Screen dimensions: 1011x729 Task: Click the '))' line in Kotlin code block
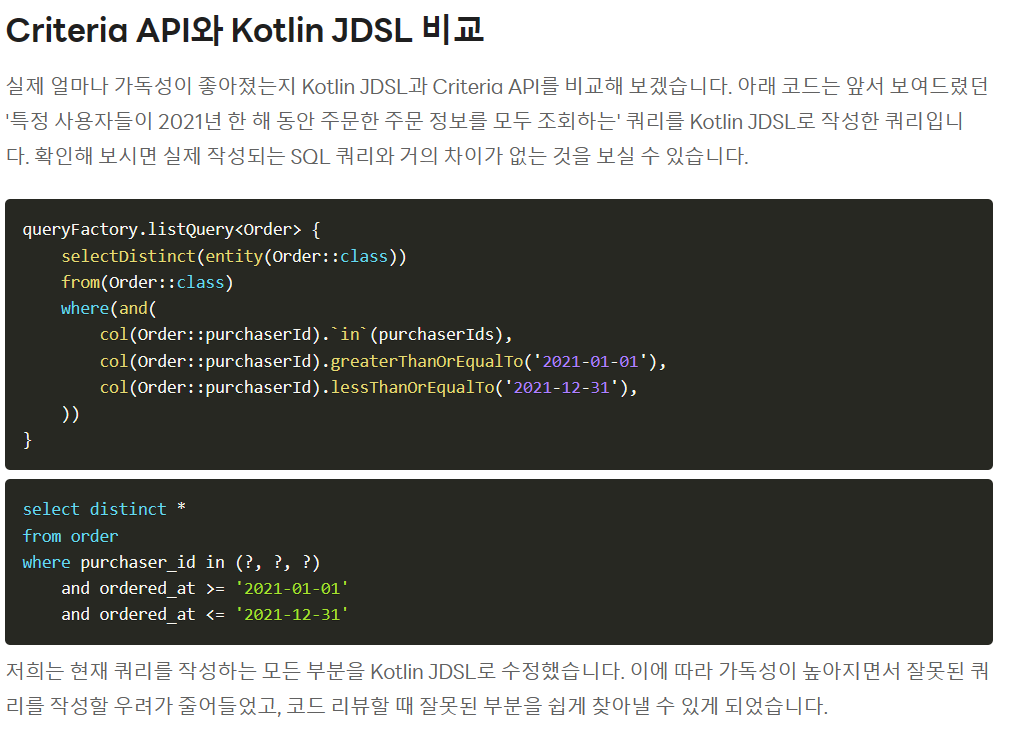point(70,414)
